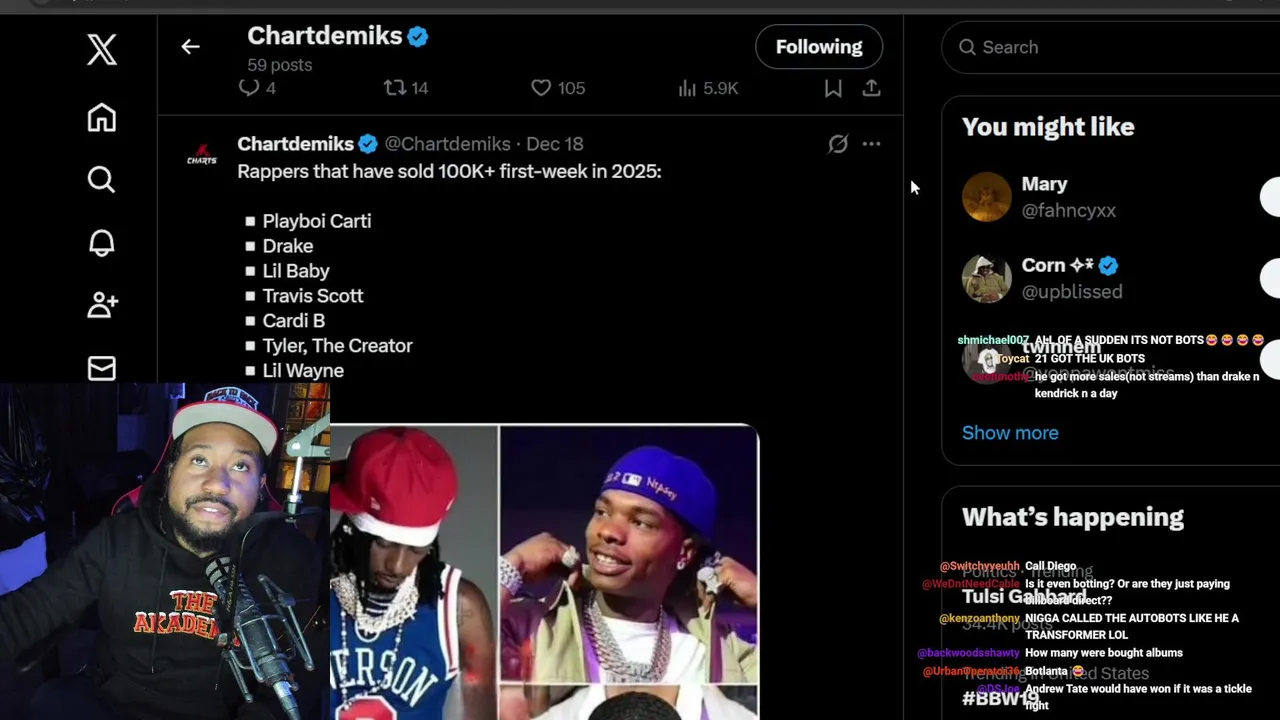Open Messages envelope icon
The height and width of the screenshot is (720, 1280).
click(101, 368)
